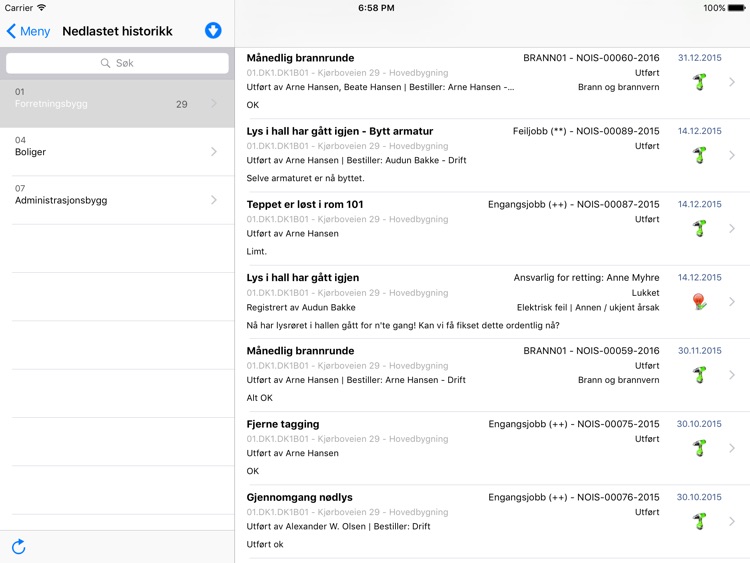This screenshot has height=563, width=750.
Task: Click drill icon for Bytt armatur job
Action: 699,155
